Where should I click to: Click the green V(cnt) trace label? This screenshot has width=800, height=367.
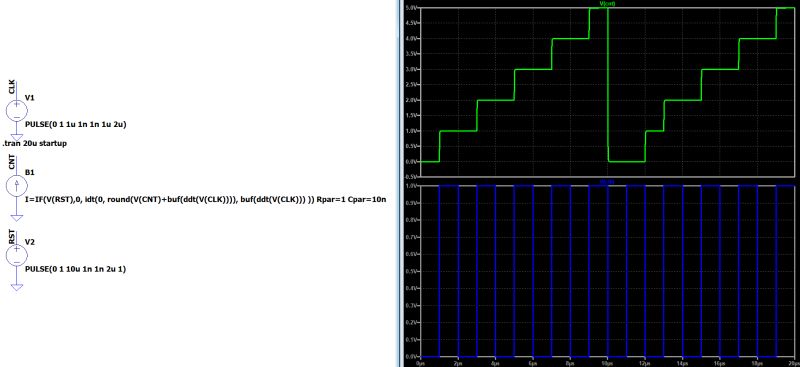(x=607, y=4)
